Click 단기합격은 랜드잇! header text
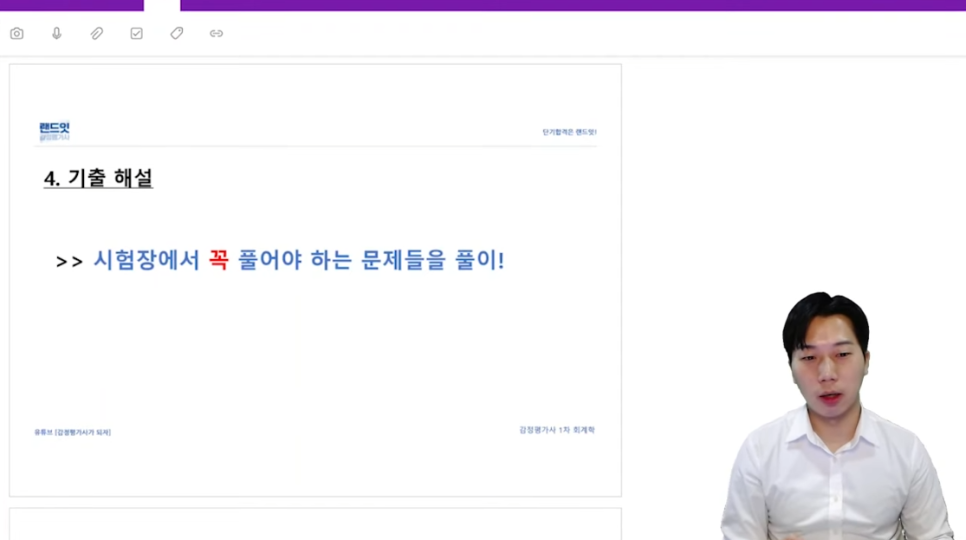The height and width of the screenshot is (540, 966). click(569, 132)
